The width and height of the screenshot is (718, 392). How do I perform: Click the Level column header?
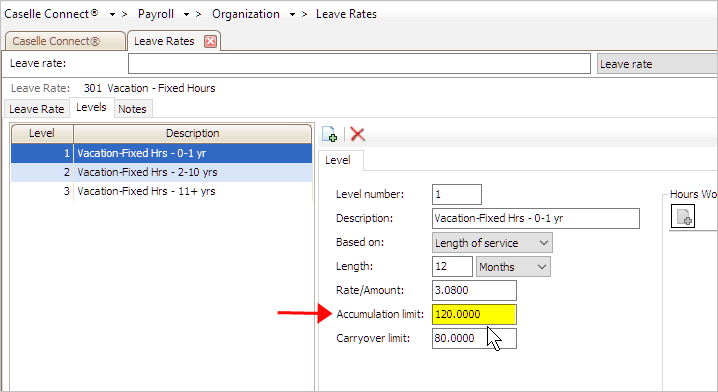click(42, 133)
